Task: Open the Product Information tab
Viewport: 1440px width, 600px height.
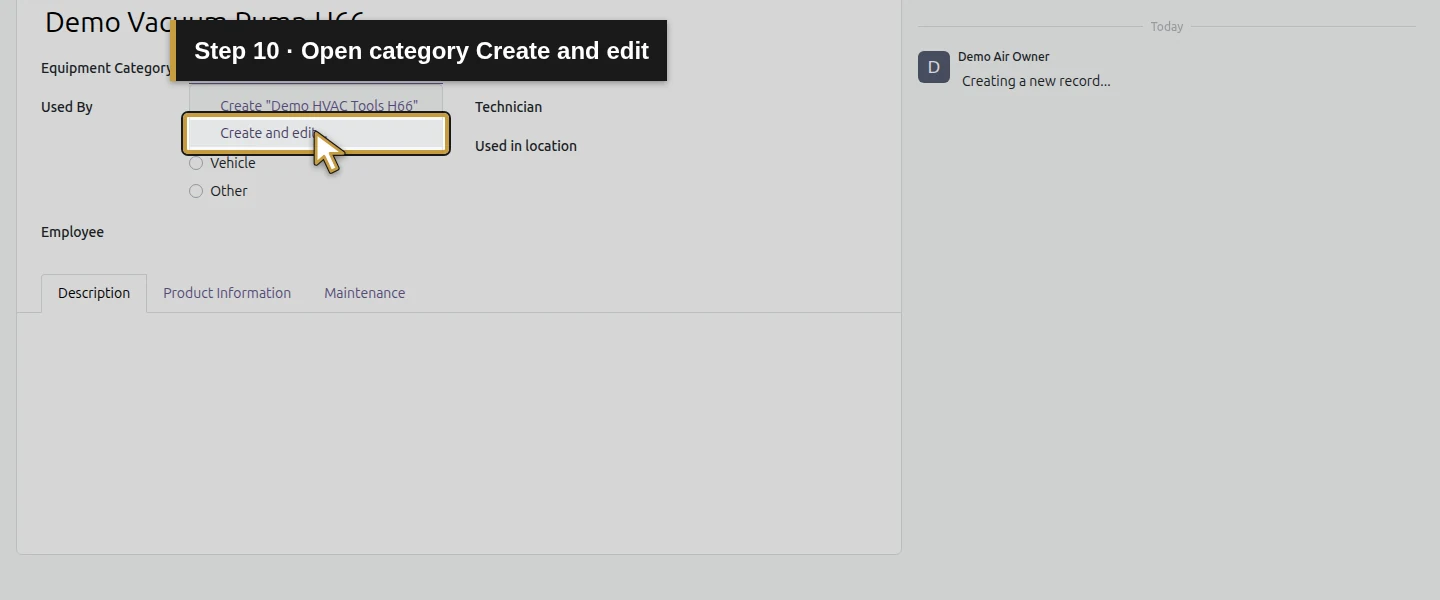Action: click(227, 293)
